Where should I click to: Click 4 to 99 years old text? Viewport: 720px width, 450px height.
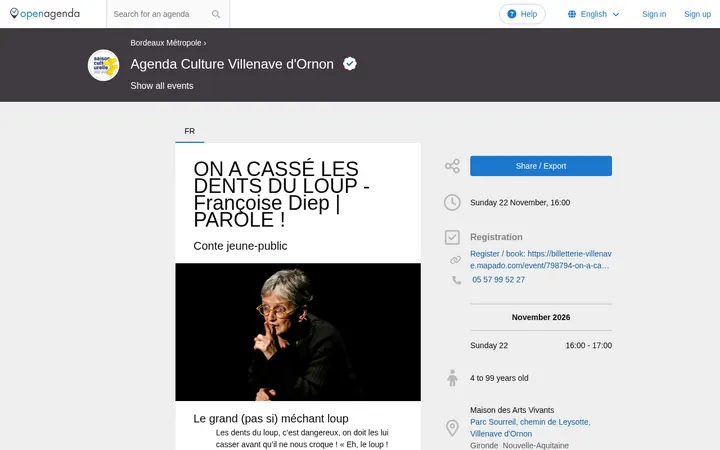click(x=499, y=378)
